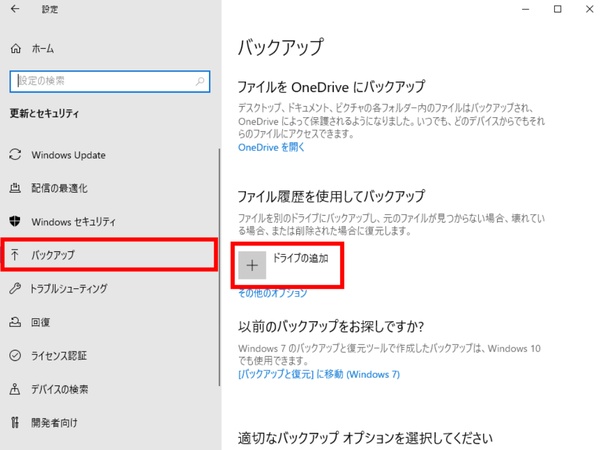Image resolution: width=603 pixels, height=450 pixels.
Task: Click the plus icon to add a drive
Action: pos(252,265)
